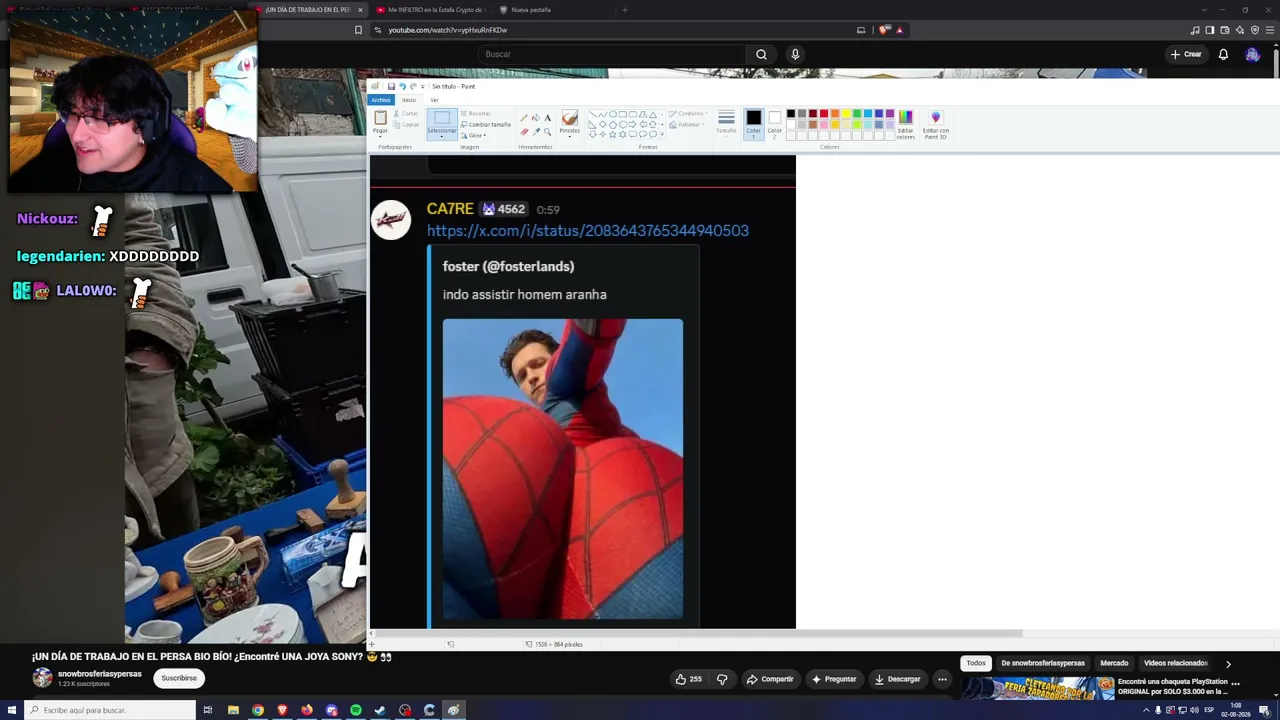Open the x.com status link in image
This screenshot has width=1280, height=720.
point(588,231)
